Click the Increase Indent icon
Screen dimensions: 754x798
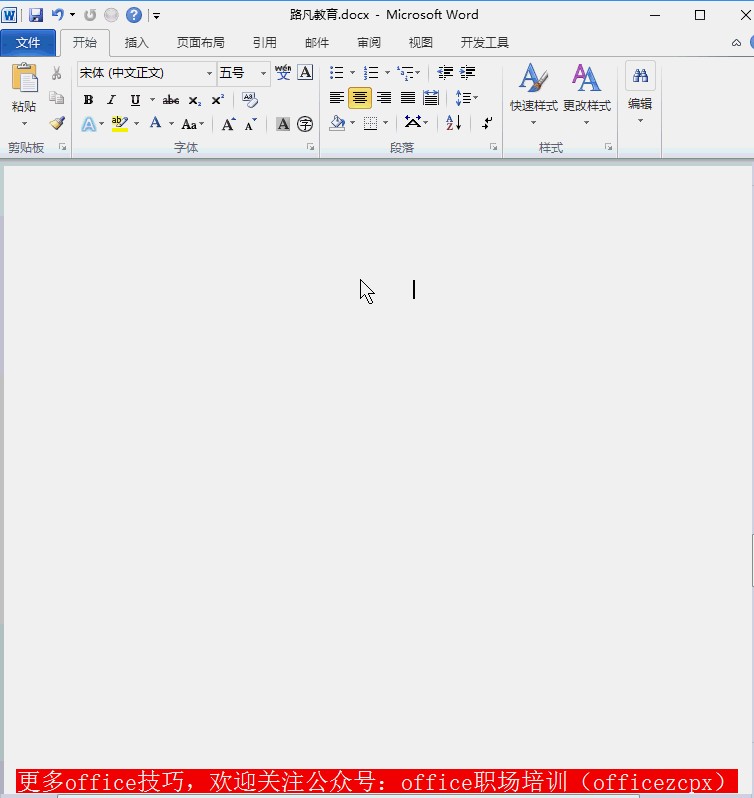point(467,73)
